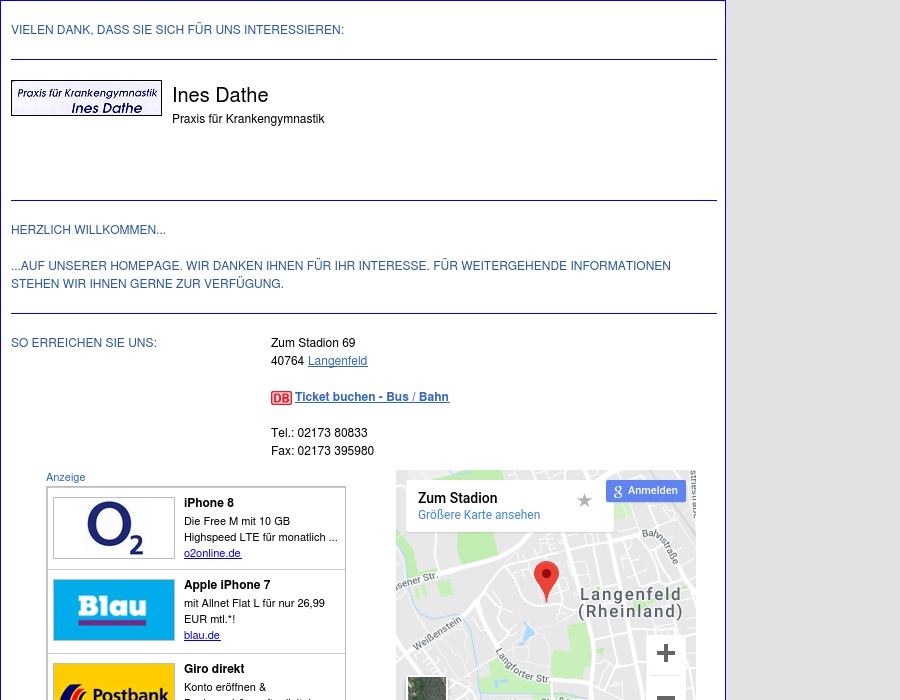
Task: Click Größere Karte ansehen link
Action: click(x=479, y=515)
